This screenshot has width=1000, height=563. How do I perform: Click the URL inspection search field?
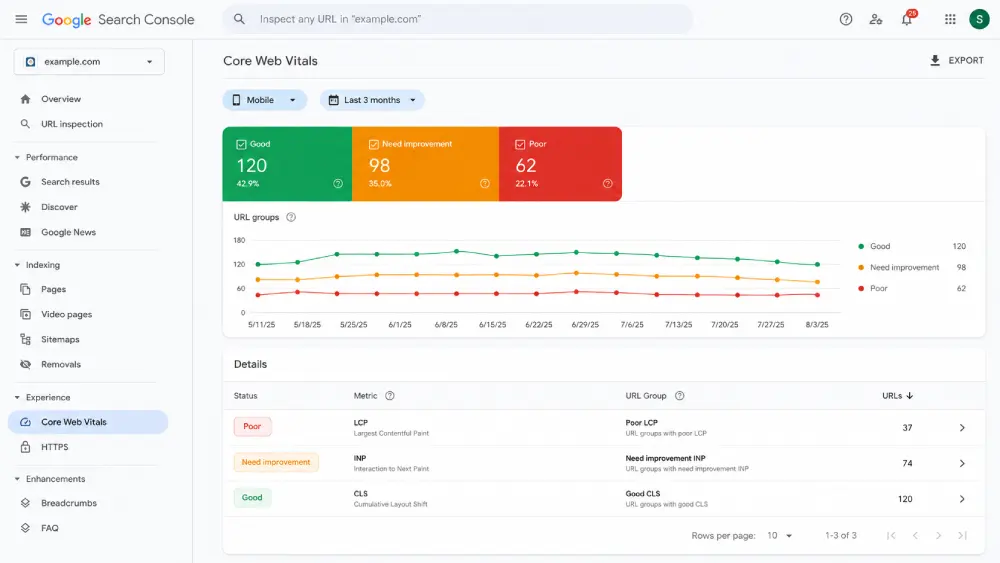pyautogui.click(x=457, y=19)
